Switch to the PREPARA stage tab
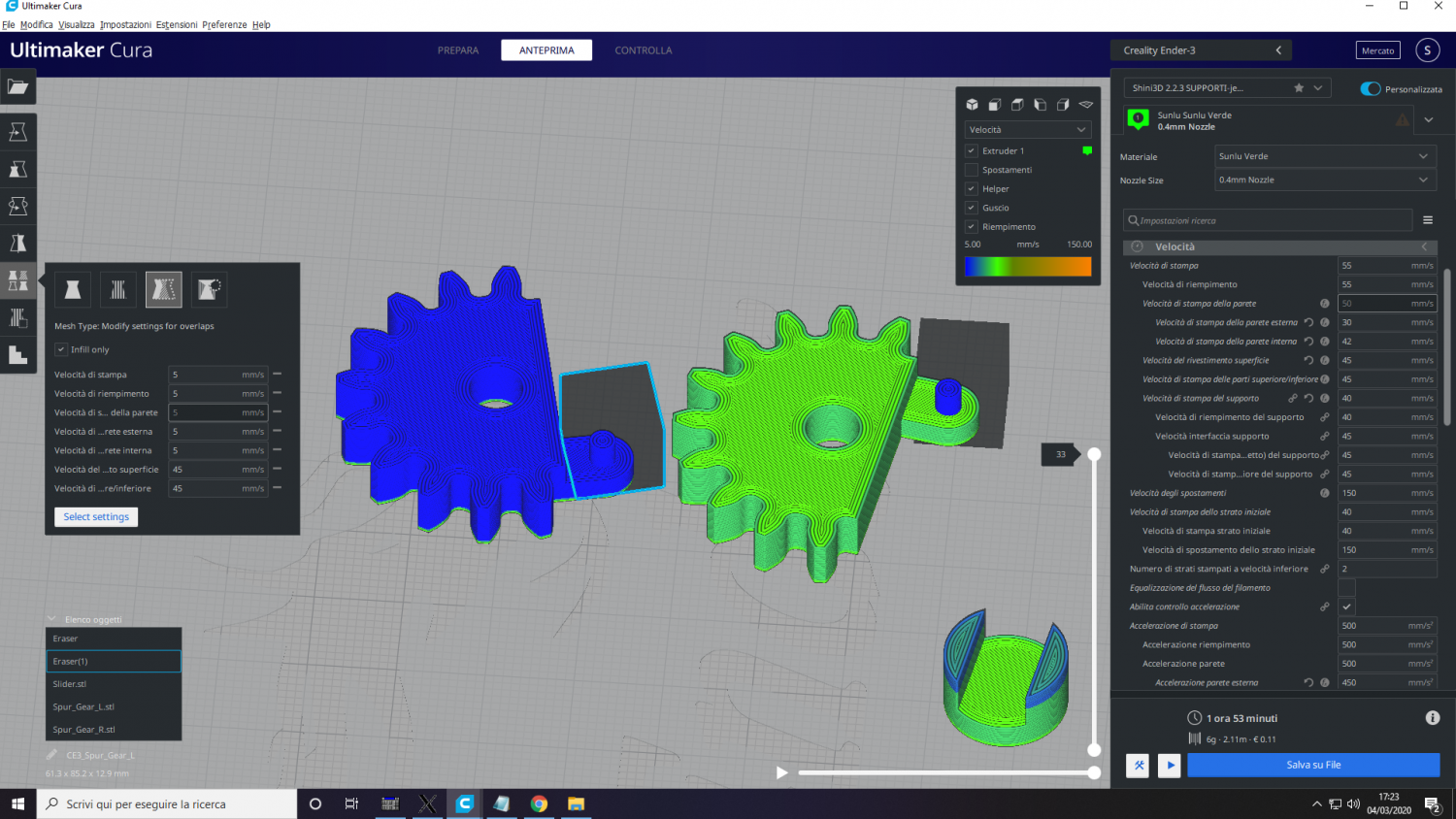Viewport: 1456px width, 819px height. coord(458,50)
